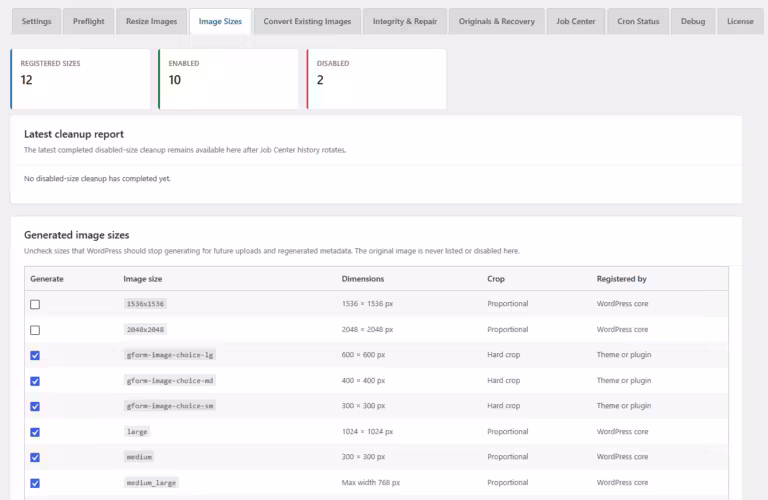The image size is (768, 500).
Task: Open the Settings tab
Action: point(36,22)
